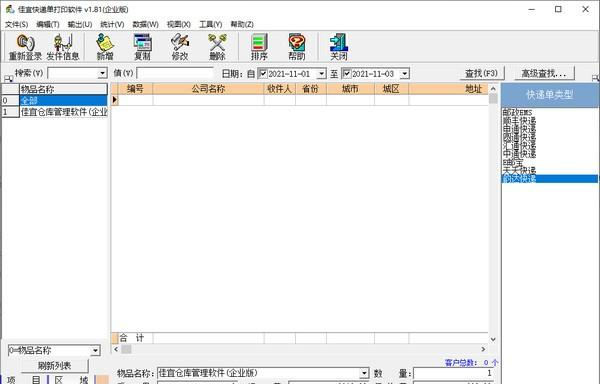The width and height of the screenshot is (600, 384).
Task: Click the 城市 column header
Action: pyautogui.click(x=350, y=89)
